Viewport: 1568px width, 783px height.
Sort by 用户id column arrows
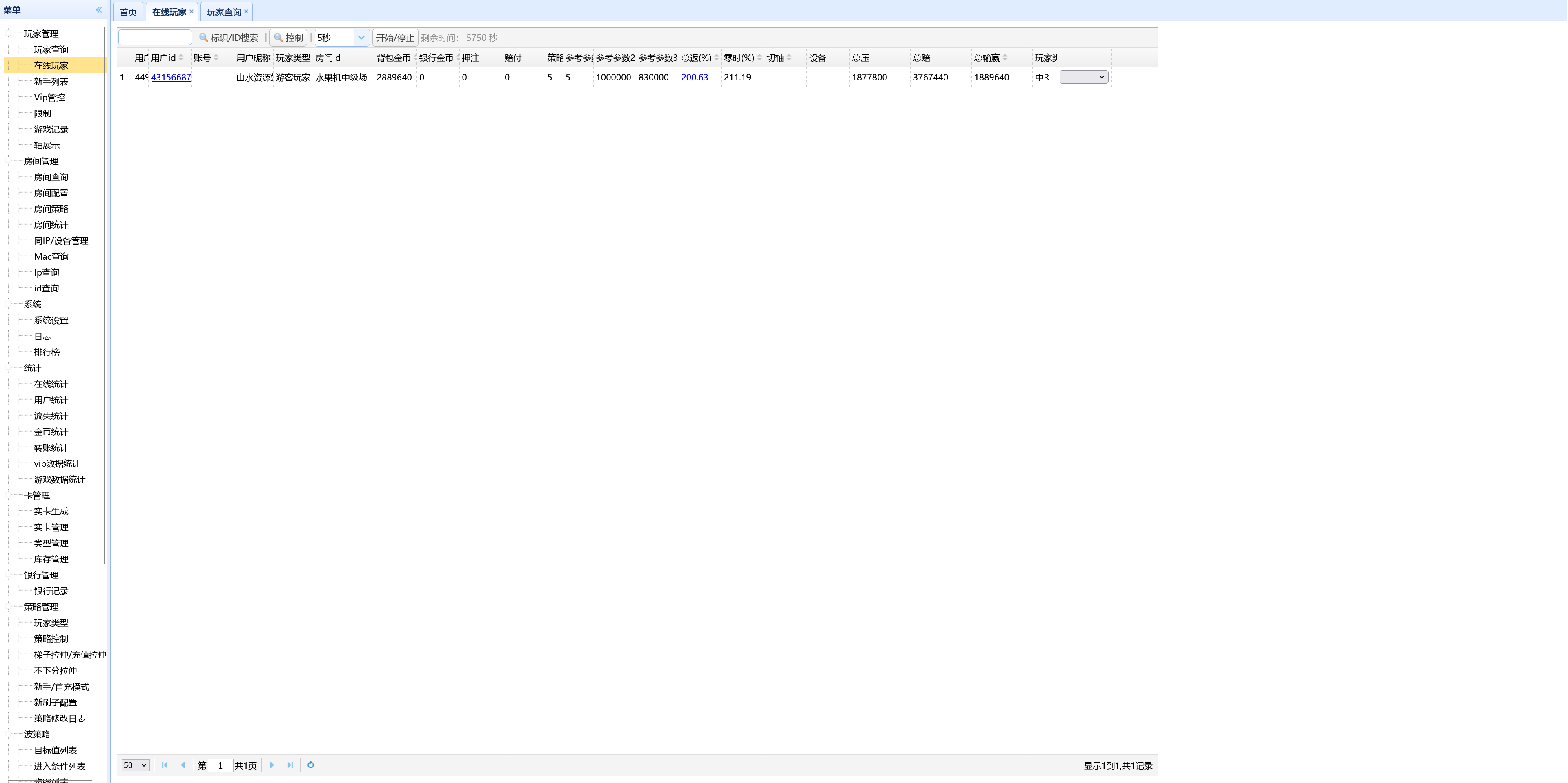pos(181,58)
